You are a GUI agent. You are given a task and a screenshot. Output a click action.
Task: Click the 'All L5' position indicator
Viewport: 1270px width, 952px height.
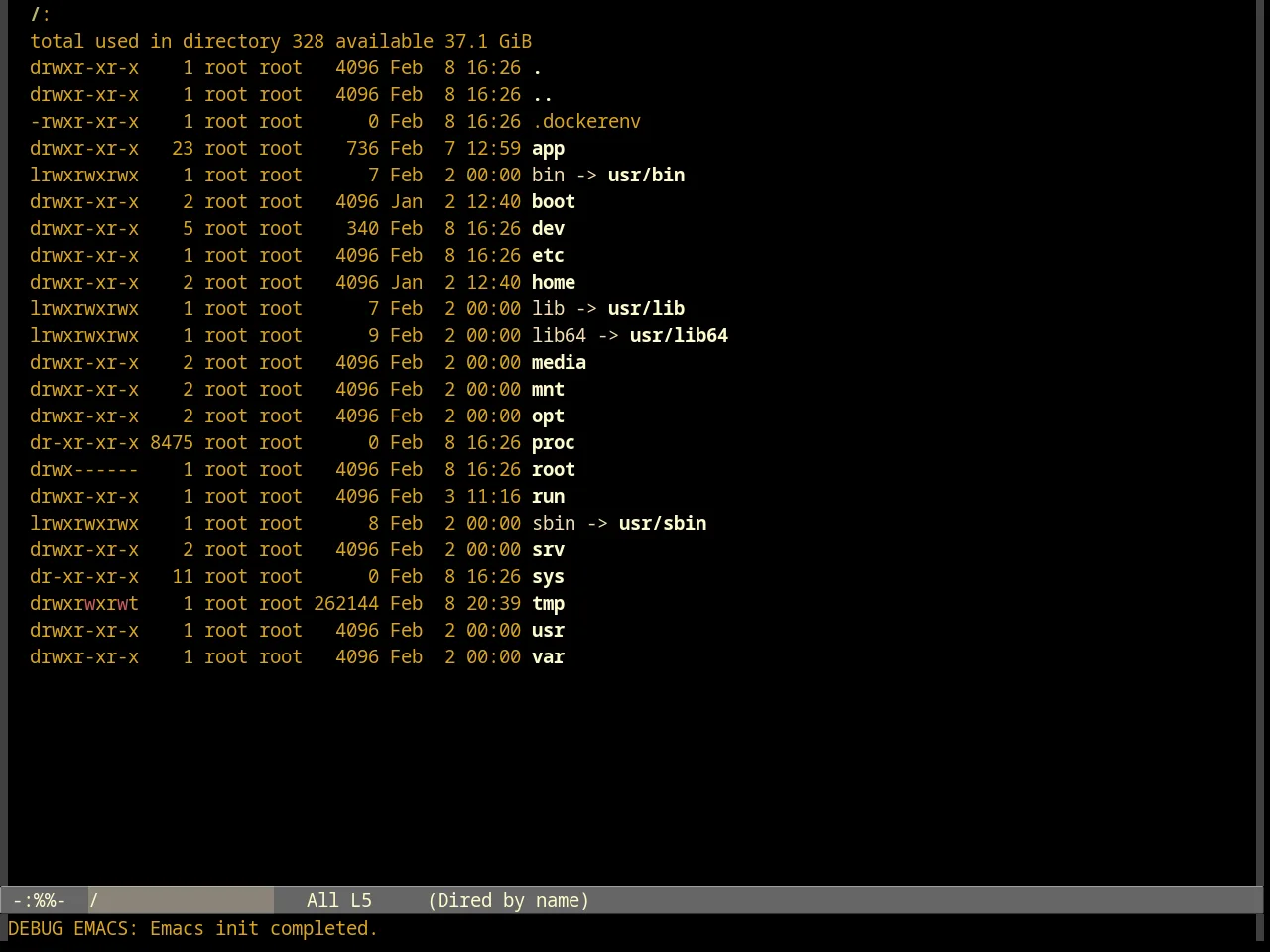tap(339, 900)
